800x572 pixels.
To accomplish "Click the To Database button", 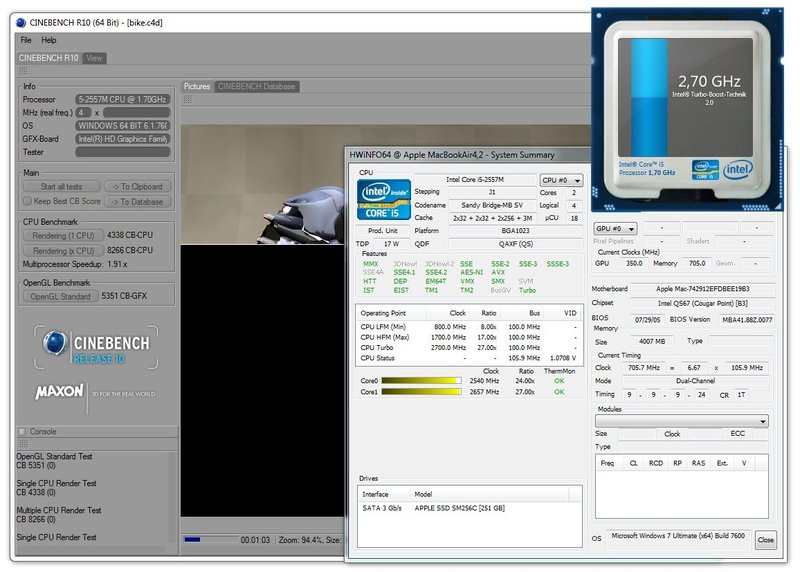I will (138, 202).
